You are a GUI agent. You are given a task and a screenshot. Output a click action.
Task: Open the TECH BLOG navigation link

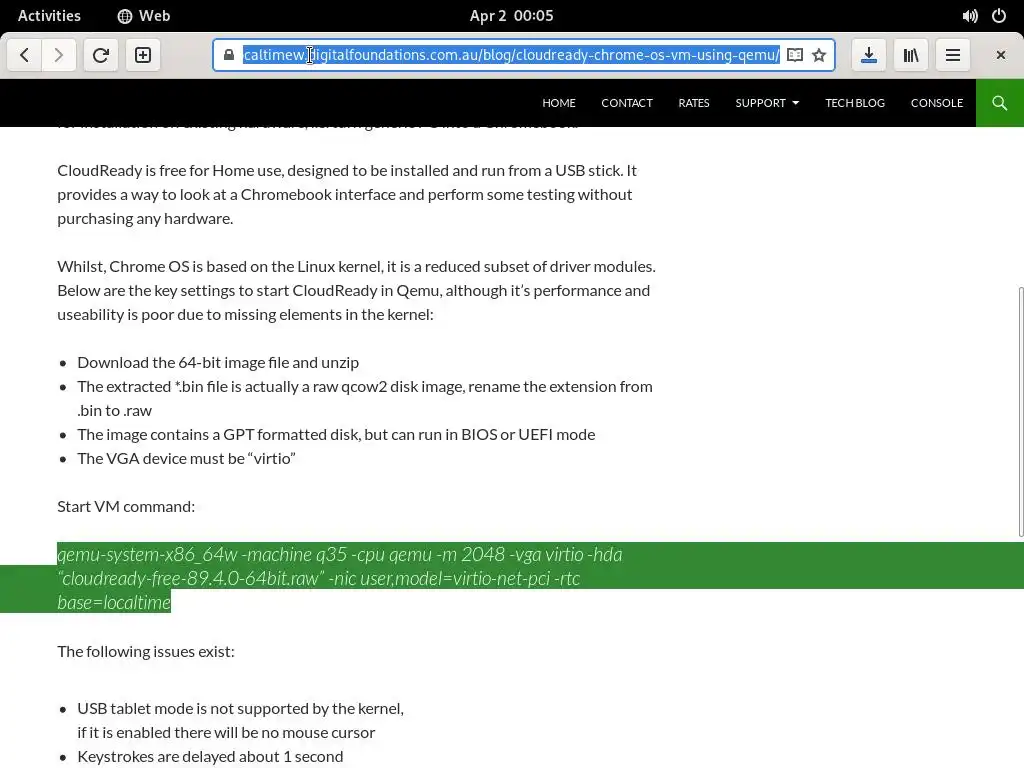tap(855, 103)
